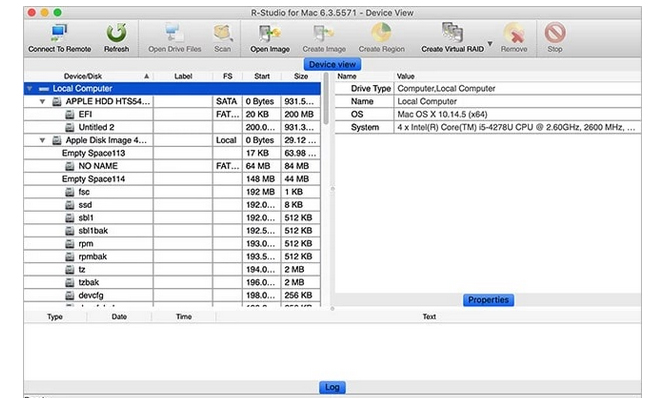This screenshot has height=398, width=662.
Task: Click the Create Region icon
Action: [x=381, y=33]
